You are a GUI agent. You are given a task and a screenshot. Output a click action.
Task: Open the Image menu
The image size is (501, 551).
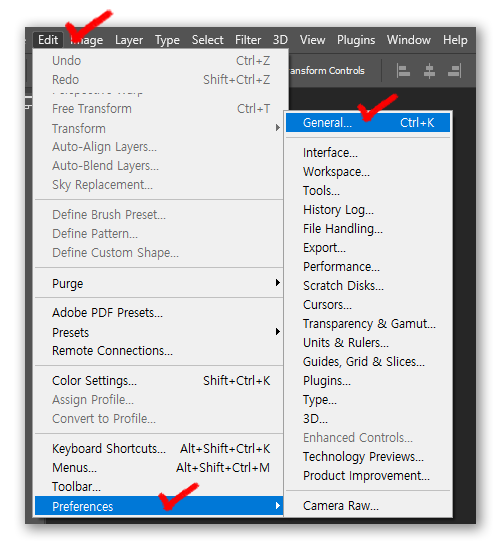(x=86, y=40)
